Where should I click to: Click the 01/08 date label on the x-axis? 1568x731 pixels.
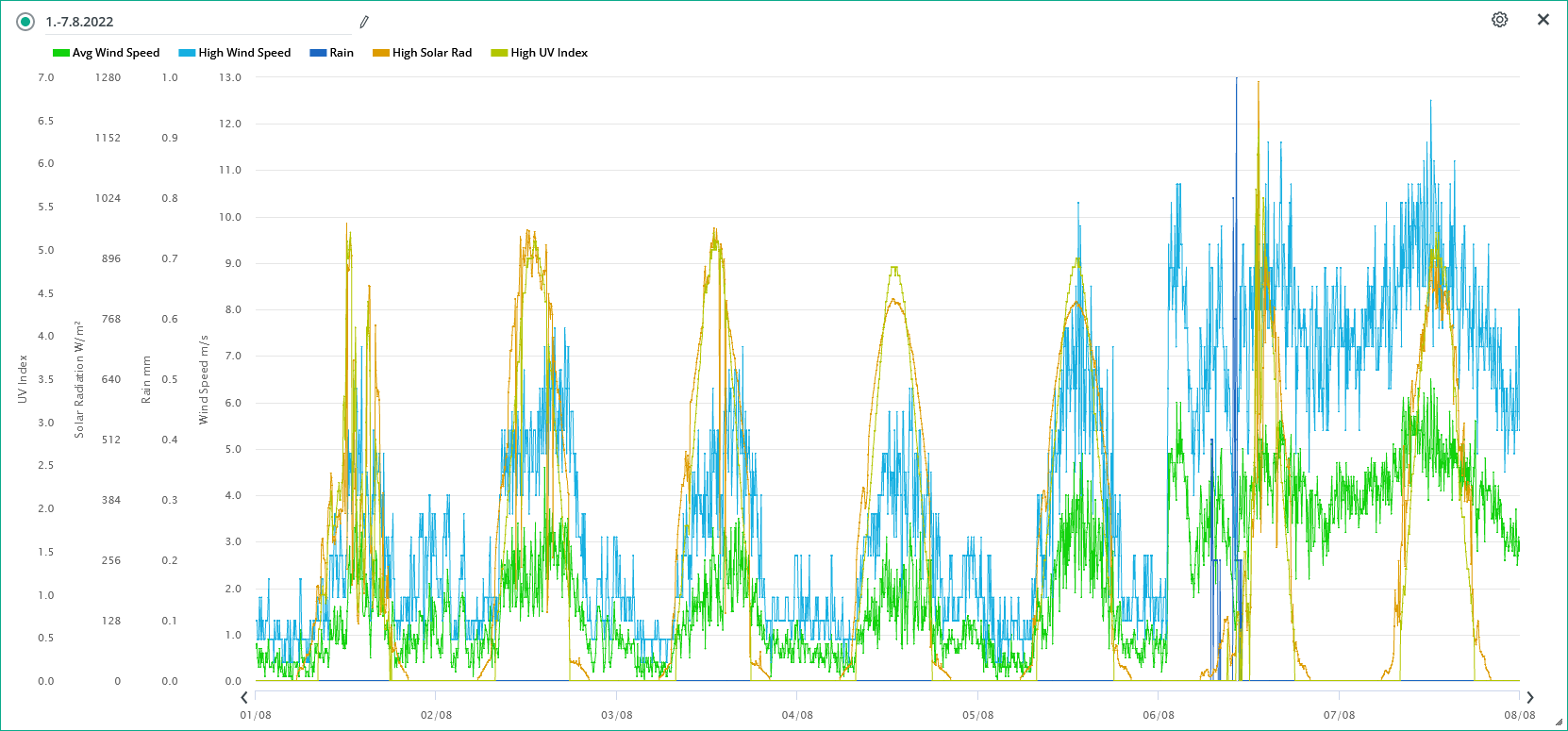pos(256,715)
